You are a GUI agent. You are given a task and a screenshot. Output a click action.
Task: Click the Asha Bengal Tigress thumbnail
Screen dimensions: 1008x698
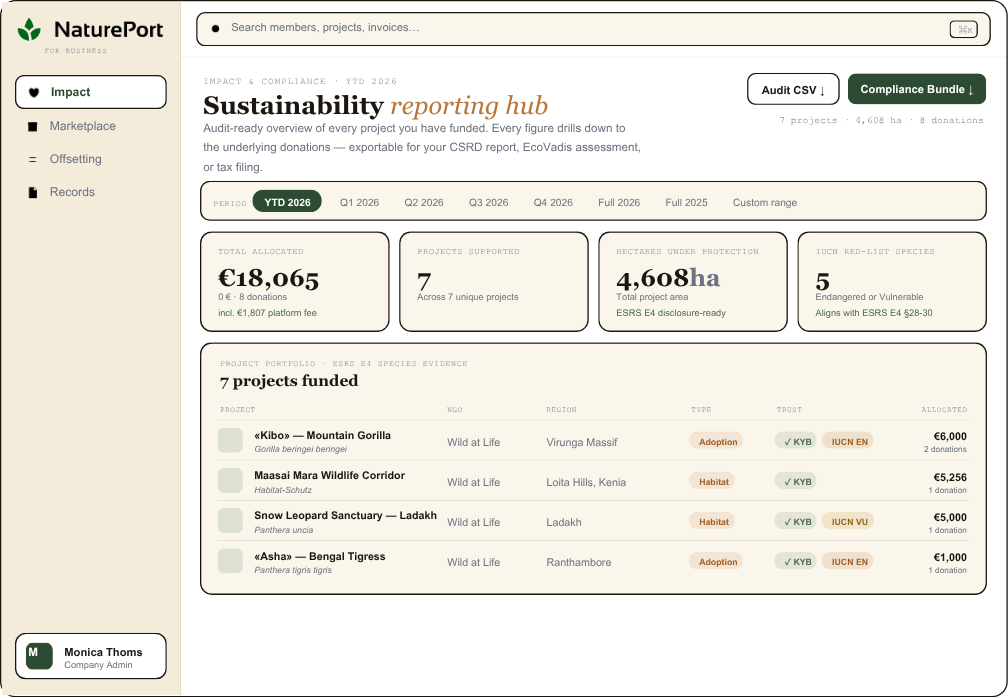pos(230,561)
